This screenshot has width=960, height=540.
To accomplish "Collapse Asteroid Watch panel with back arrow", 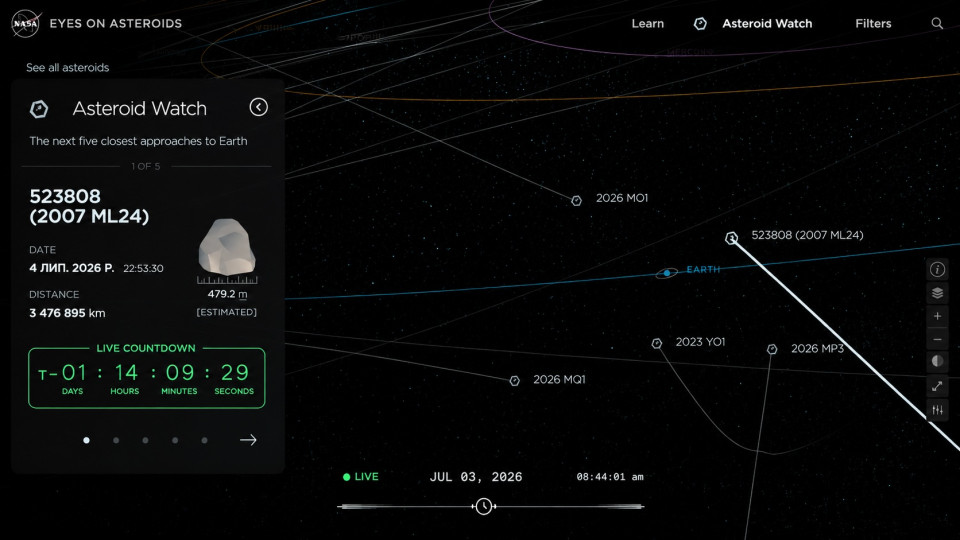I will click(258, 107).
